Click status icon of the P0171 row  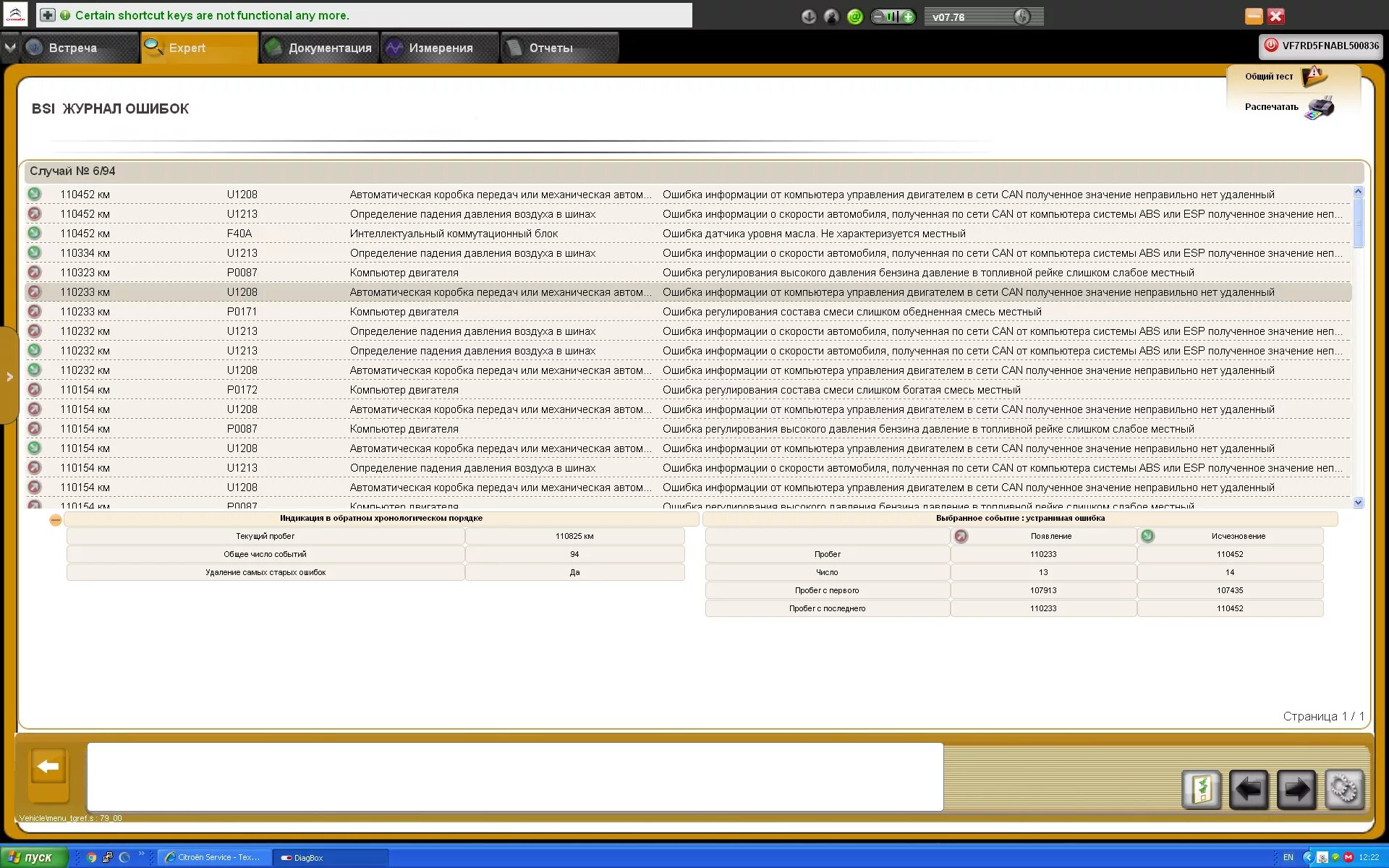[x=34, y=311]
